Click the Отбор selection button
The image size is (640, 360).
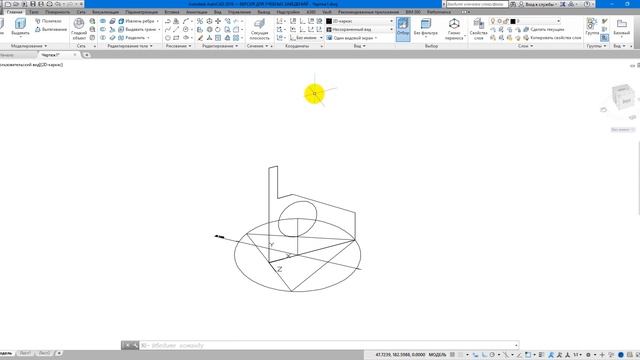click(x=403, y=29)
